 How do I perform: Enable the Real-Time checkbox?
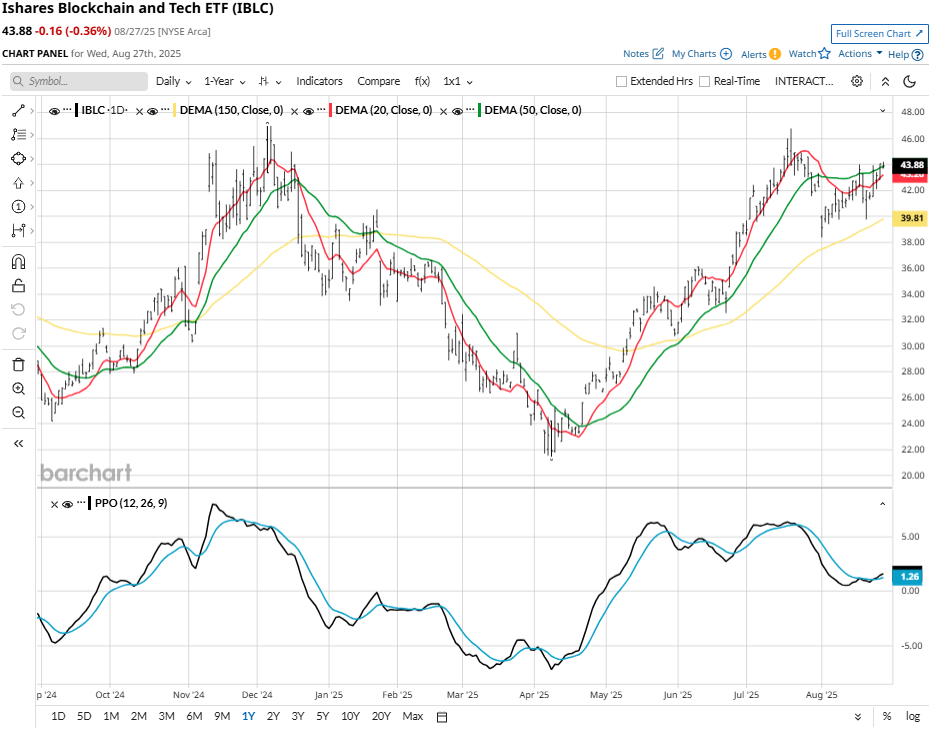pyautogui.click(x=704, y=82)
